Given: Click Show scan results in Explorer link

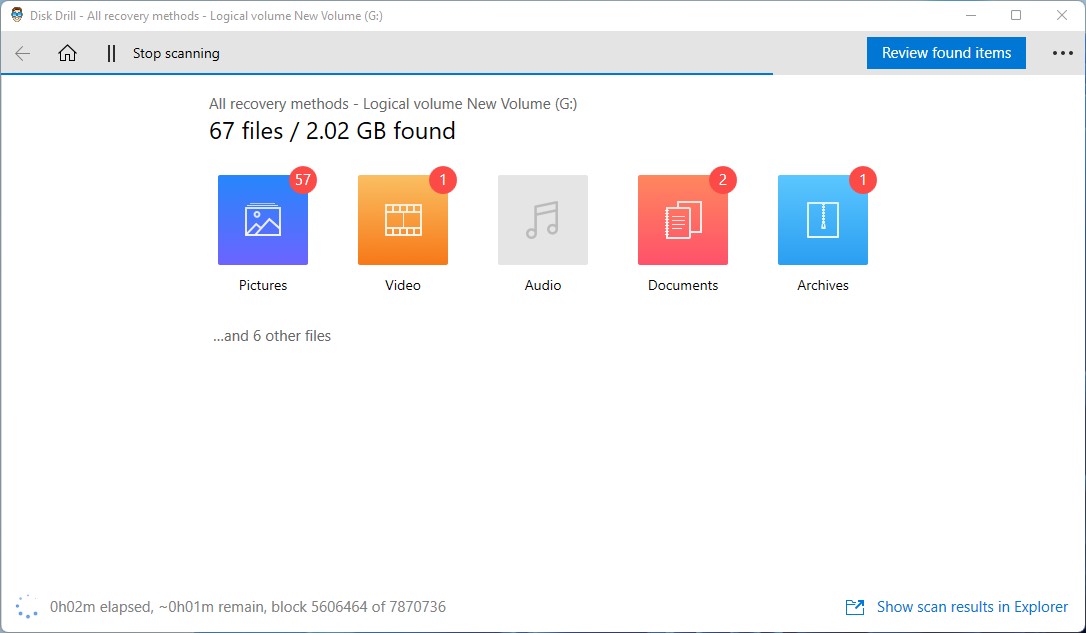Looking at the screenshot, I should [972, 607].
